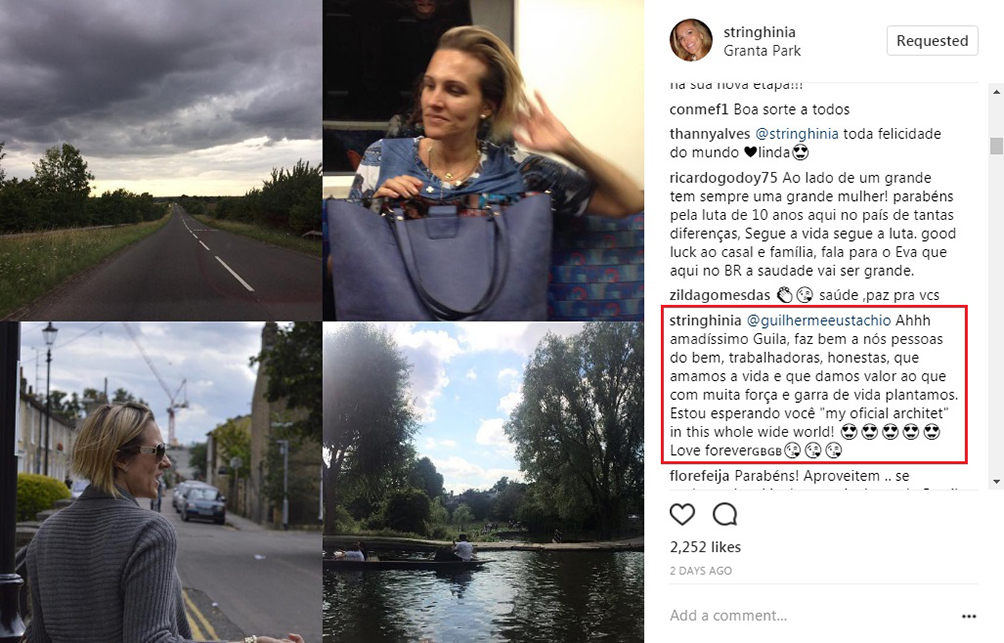Click the stringhinia username in header
The image size is (1004, 643).
pyautogui.click(x=765, y=32)
